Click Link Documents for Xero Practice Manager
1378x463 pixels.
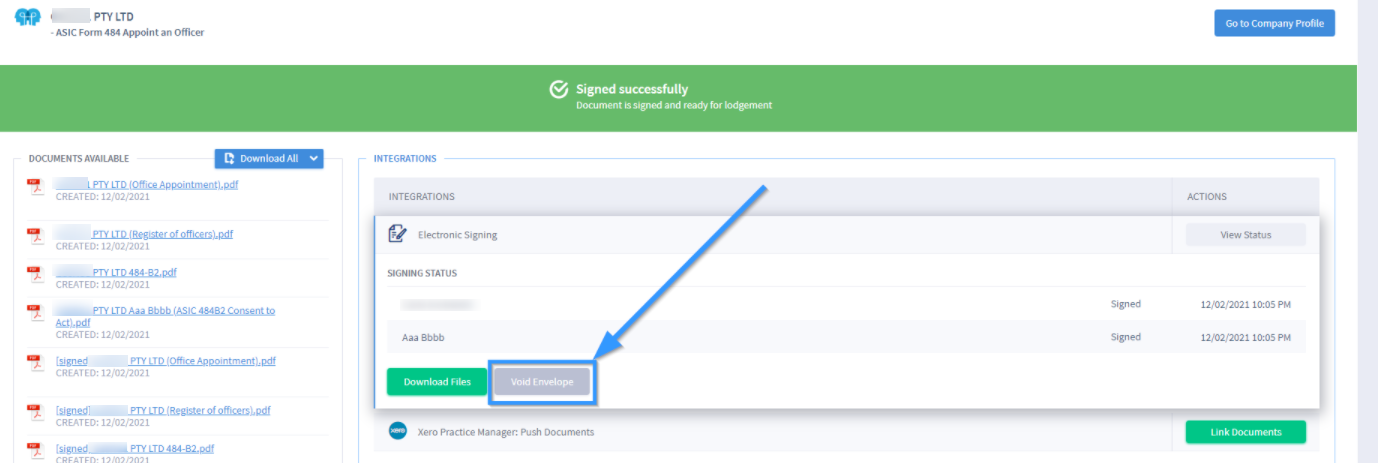(1245, 432)
